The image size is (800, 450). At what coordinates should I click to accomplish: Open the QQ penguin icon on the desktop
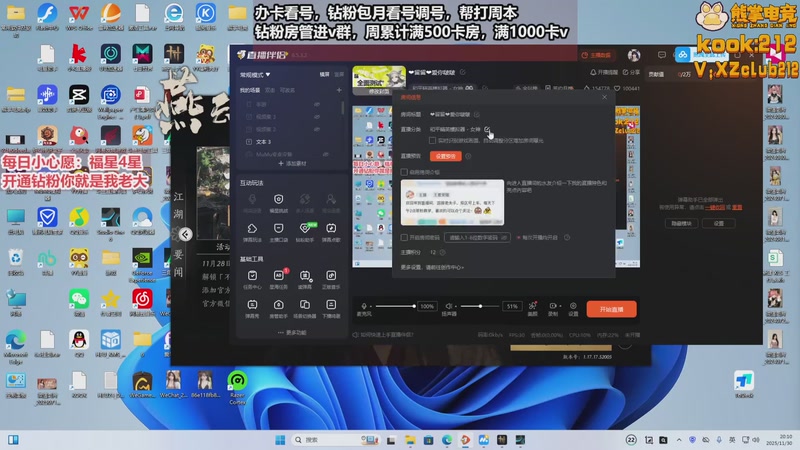pyautogui.click(x=79, y=343)
